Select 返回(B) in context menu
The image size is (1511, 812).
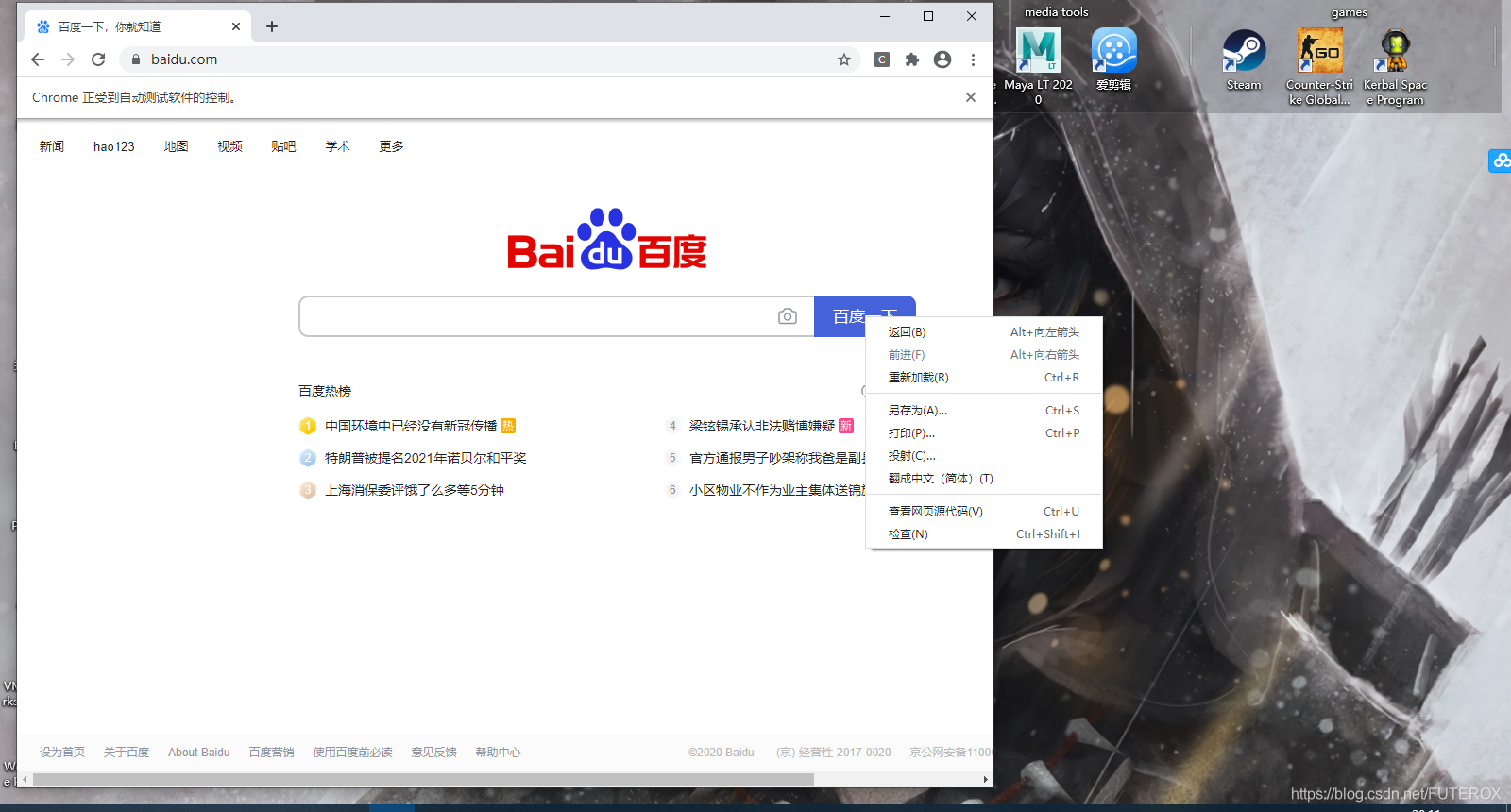(984, 332)
